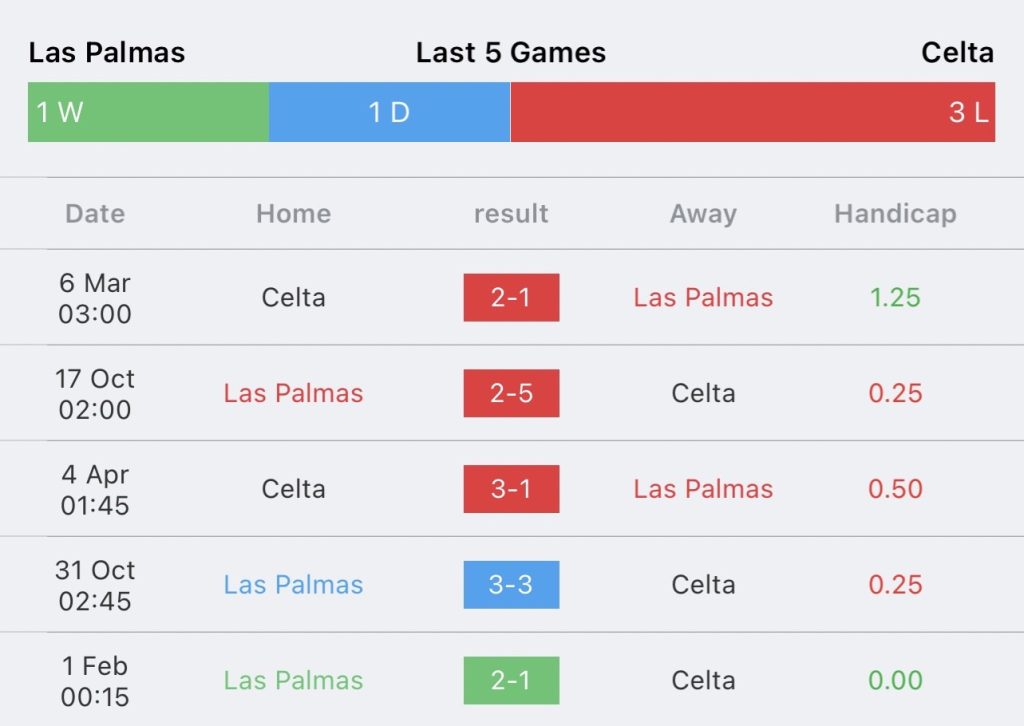Image resolution: width=1024 pixels, height=726 pixels.
Task: Open the 2-5 result badge
Action: [x=511, y=393]
